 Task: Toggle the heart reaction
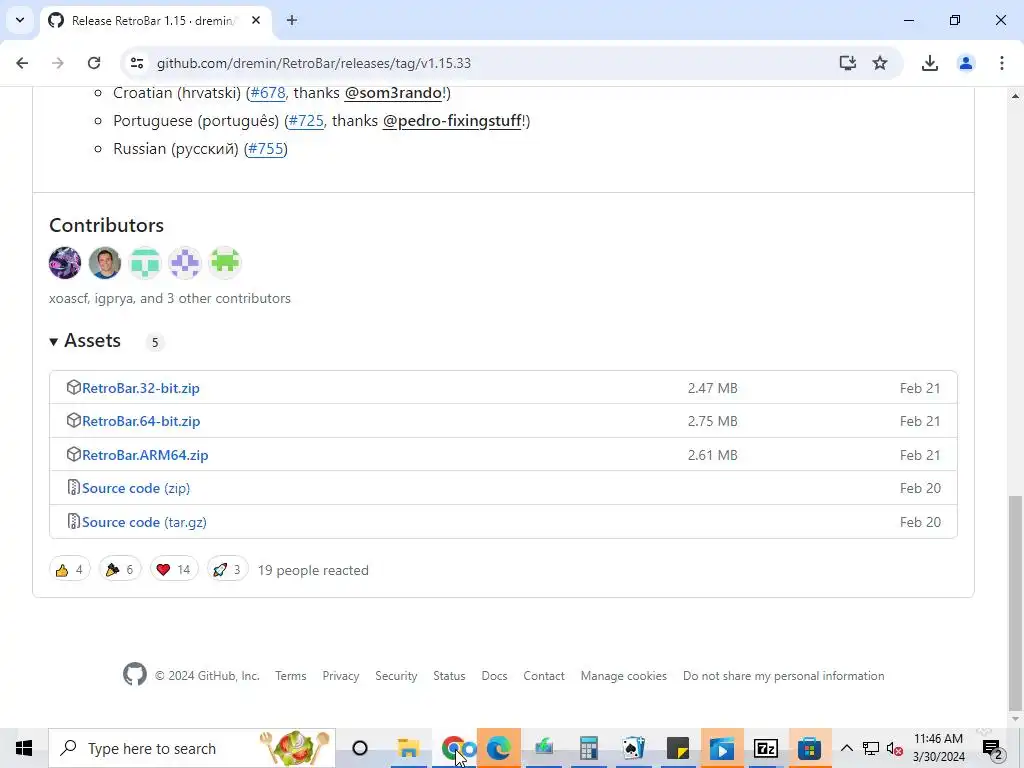pos(174,570)
